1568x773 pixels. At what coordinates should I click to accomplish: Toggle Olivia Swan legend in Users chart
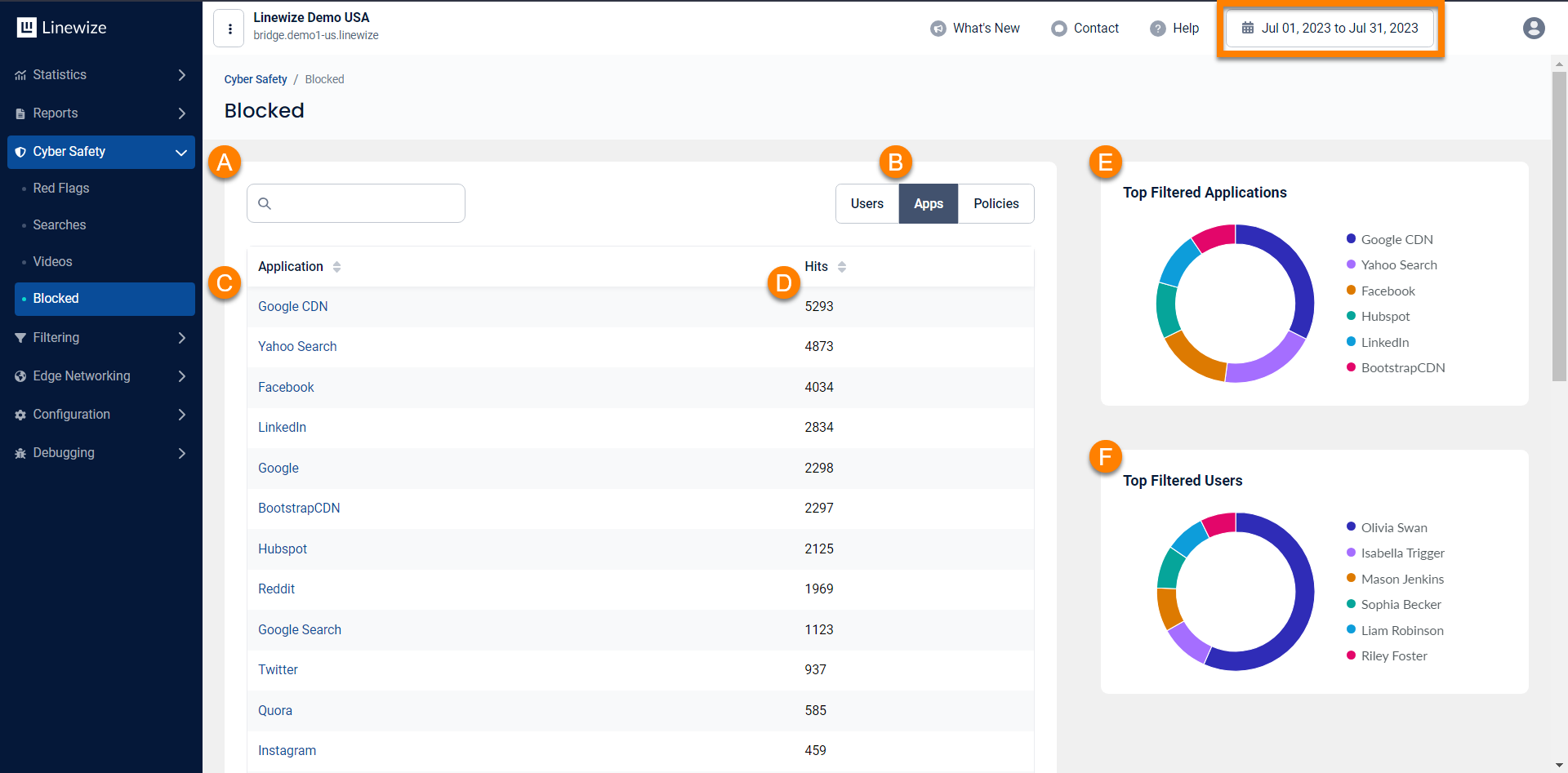pyautogui.click(x=1393, y=527)
